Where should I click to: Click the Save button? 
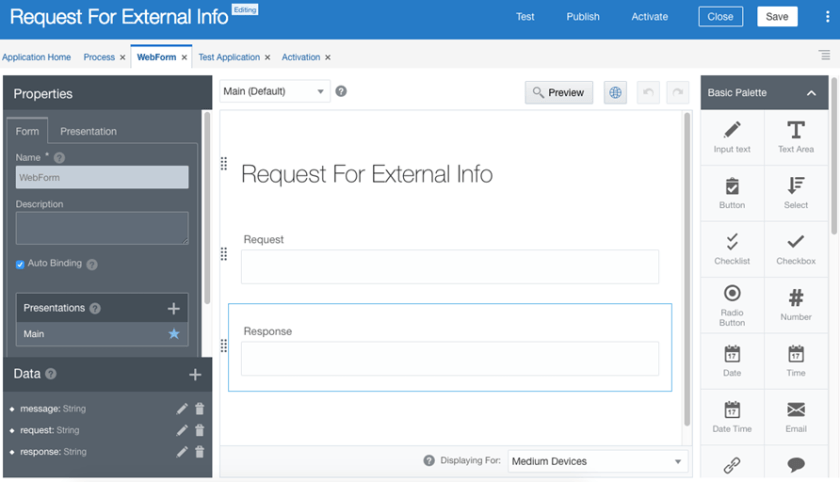click(x=777, y=16)
